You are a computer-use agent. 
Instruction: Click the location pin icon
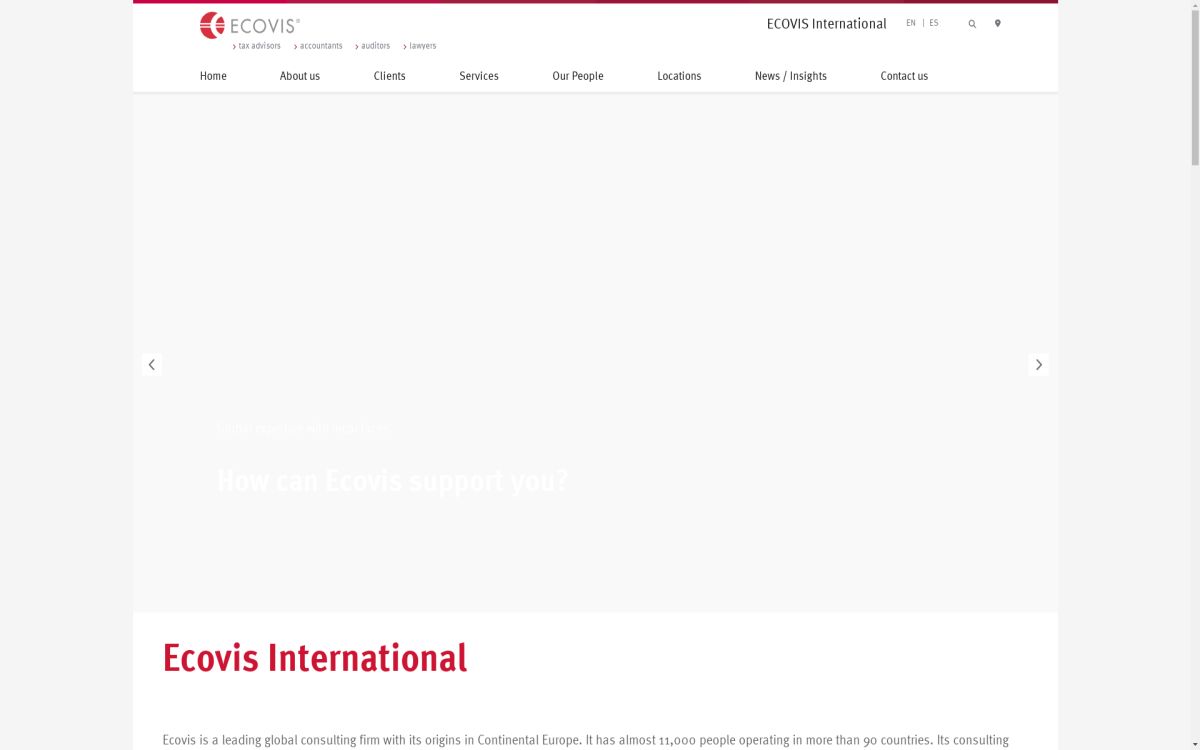point(997,24)
